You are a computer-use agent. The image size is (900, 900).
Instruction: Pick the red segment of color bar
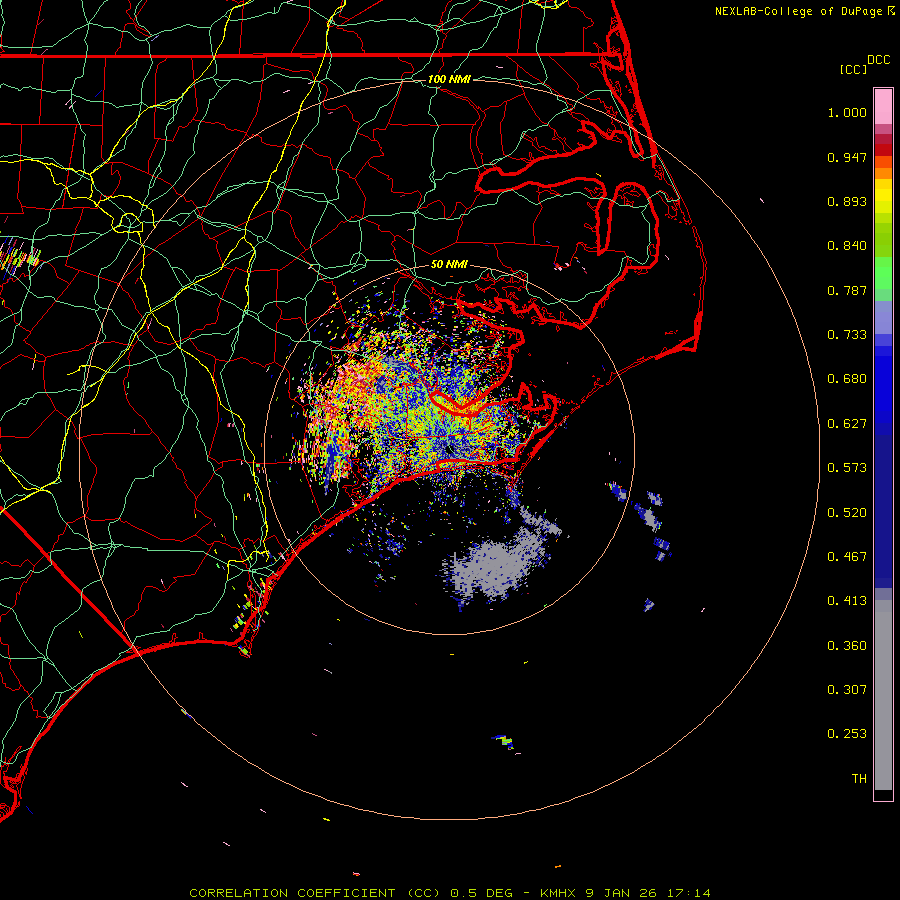[883, 150]
